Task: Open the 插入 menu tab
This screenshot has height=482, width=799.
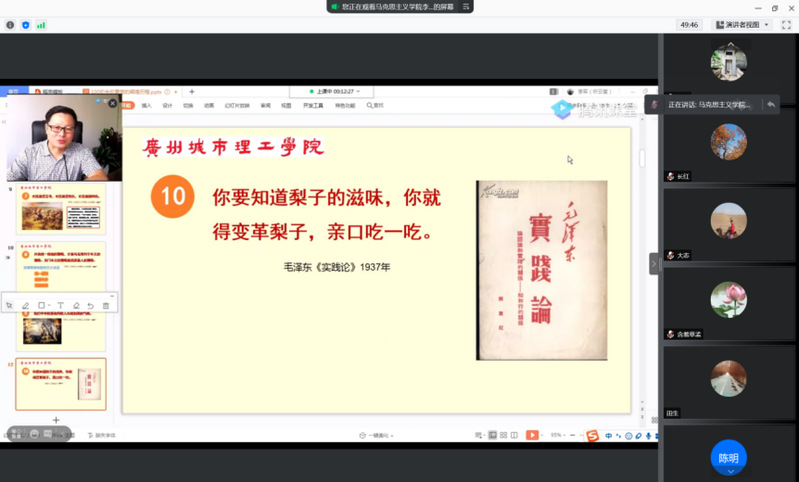Action: tap(146, 105)
